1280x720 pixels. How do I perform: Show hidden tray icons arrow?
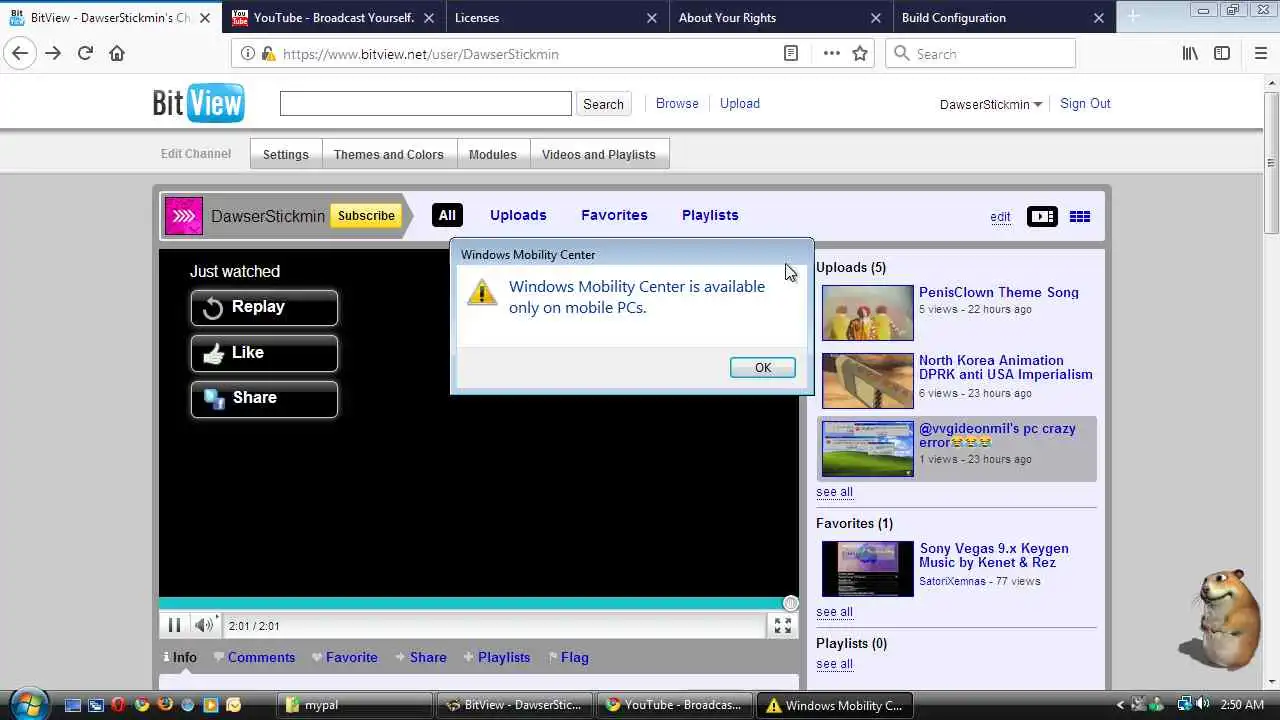pyautogui.click(x=1119, y=705)
